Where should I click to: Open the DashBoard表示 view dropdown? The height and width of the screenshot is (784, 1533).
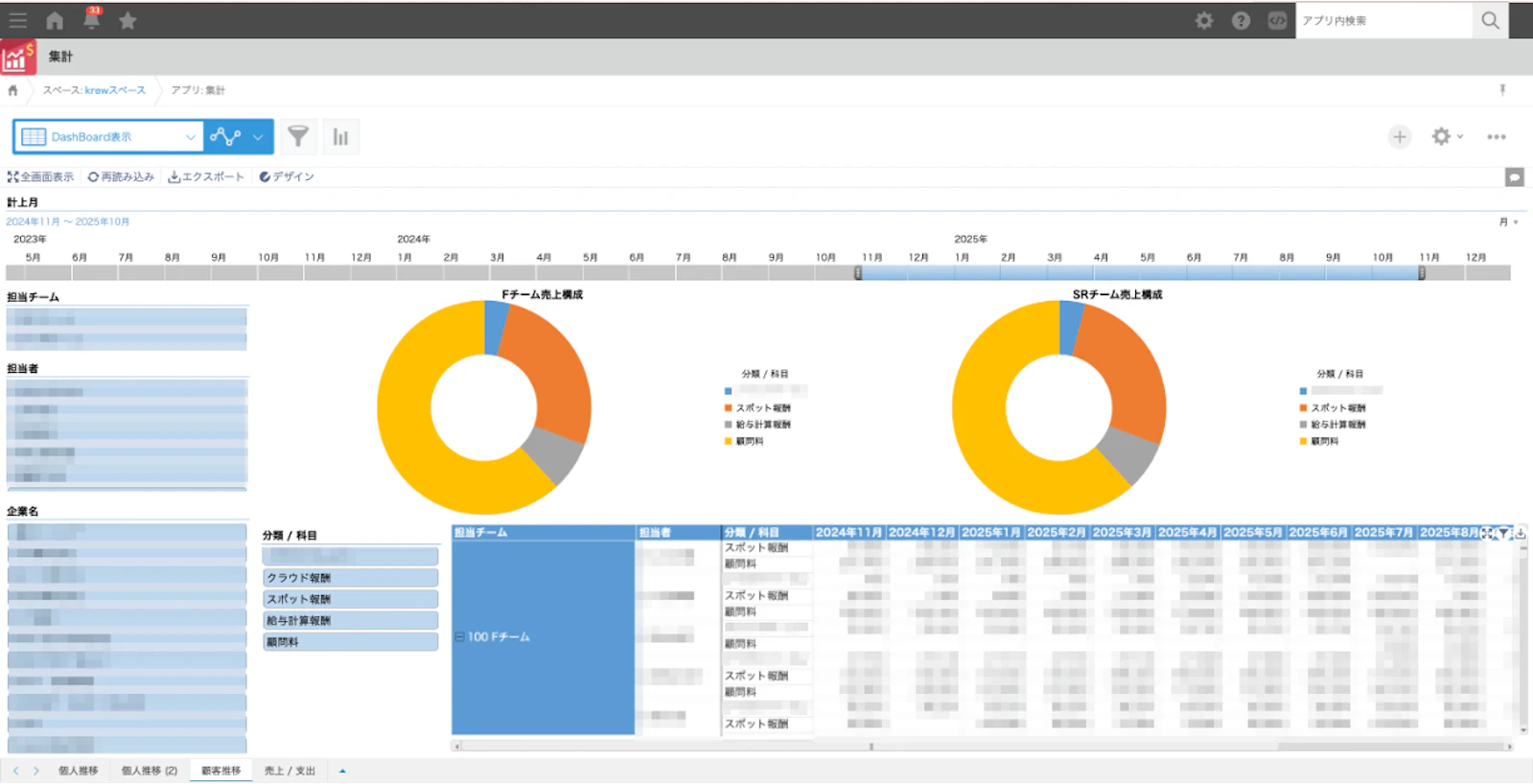click(x=108, y=137)
